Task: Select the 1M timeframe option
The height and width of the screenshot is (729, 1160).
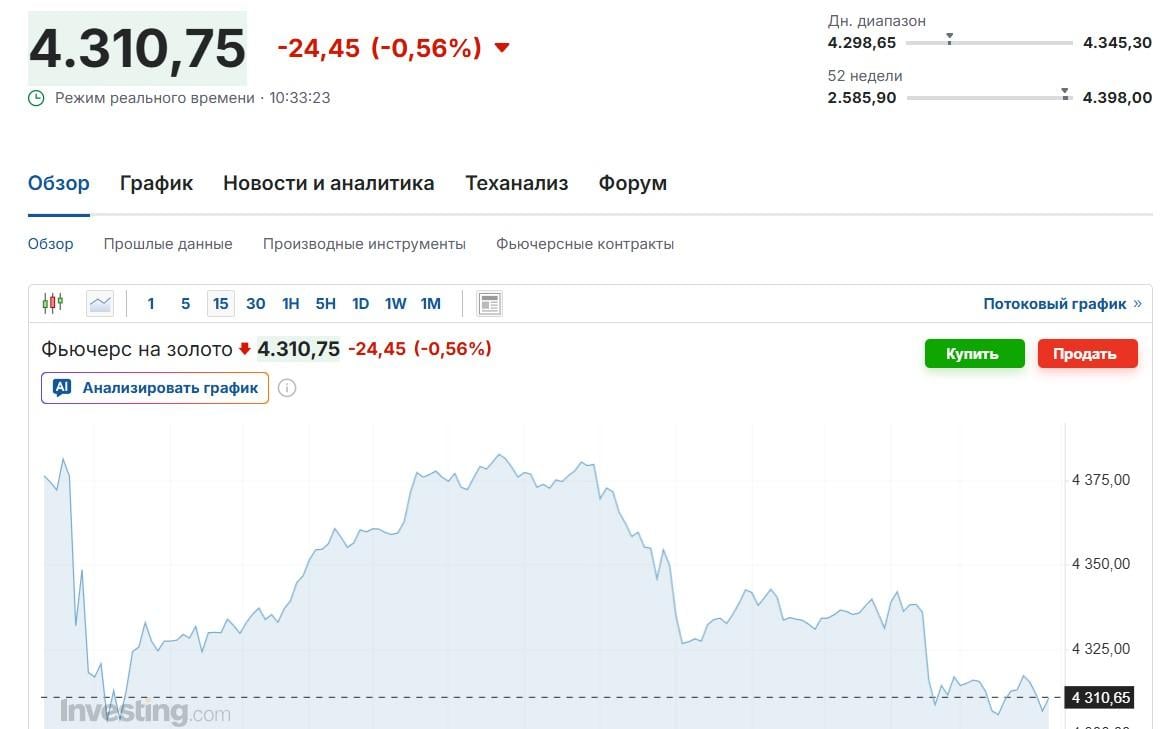Action: tap(430, 303)
